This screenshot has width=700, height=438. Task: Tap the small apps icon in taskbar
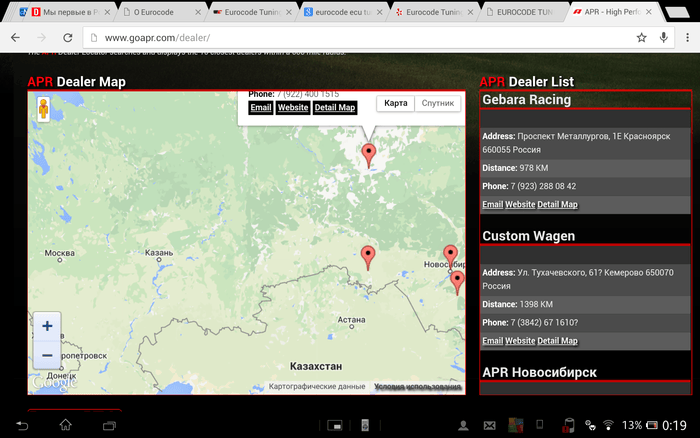click(335, 426)
